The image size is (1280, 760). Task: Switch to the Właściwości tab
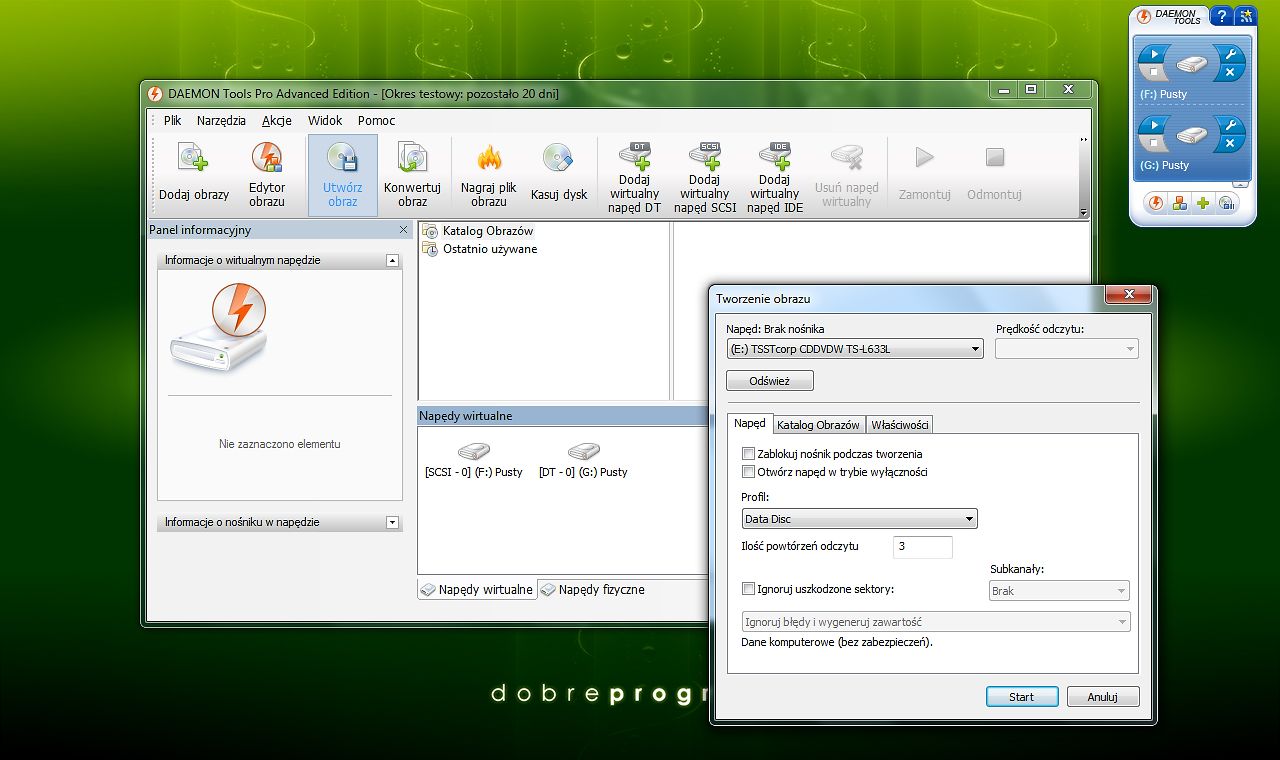click(x=900, y=425)
